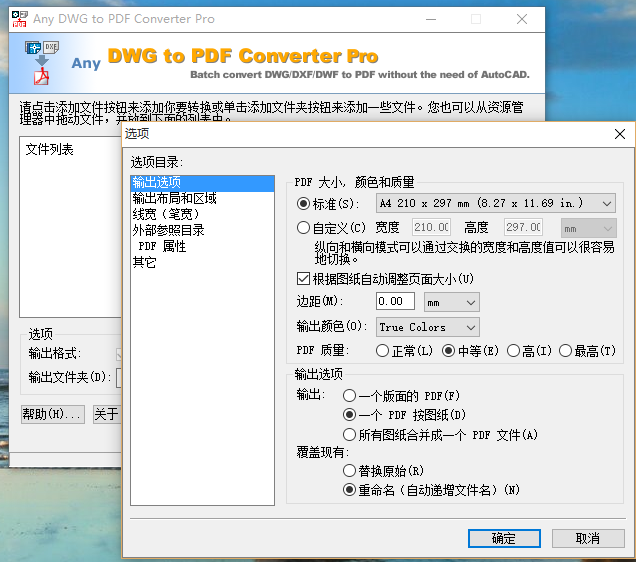
Task: Set PDF quality to 最高(T)
Action: (566, 351)
